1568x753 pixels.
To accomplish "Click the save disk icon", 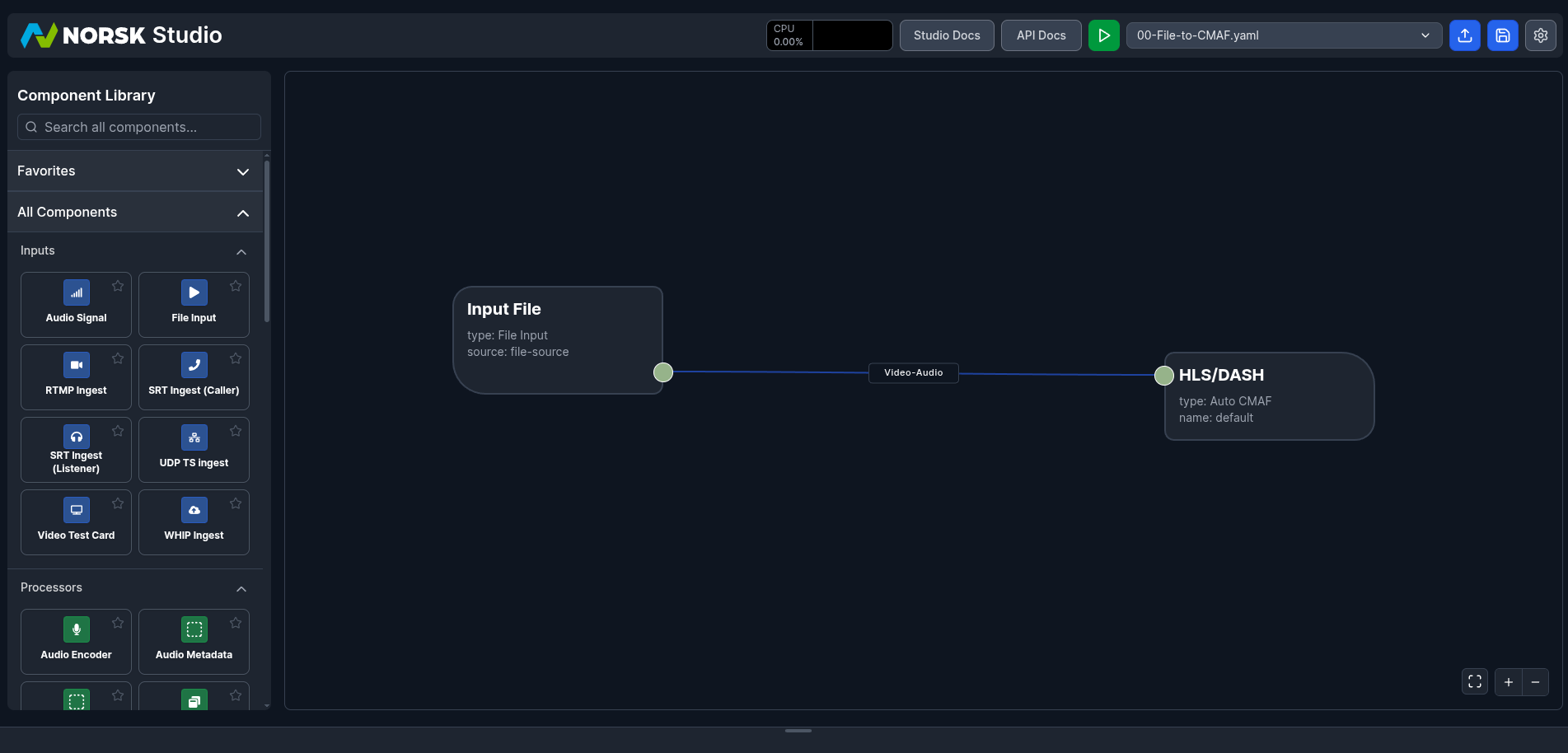I will [1502, 35].
